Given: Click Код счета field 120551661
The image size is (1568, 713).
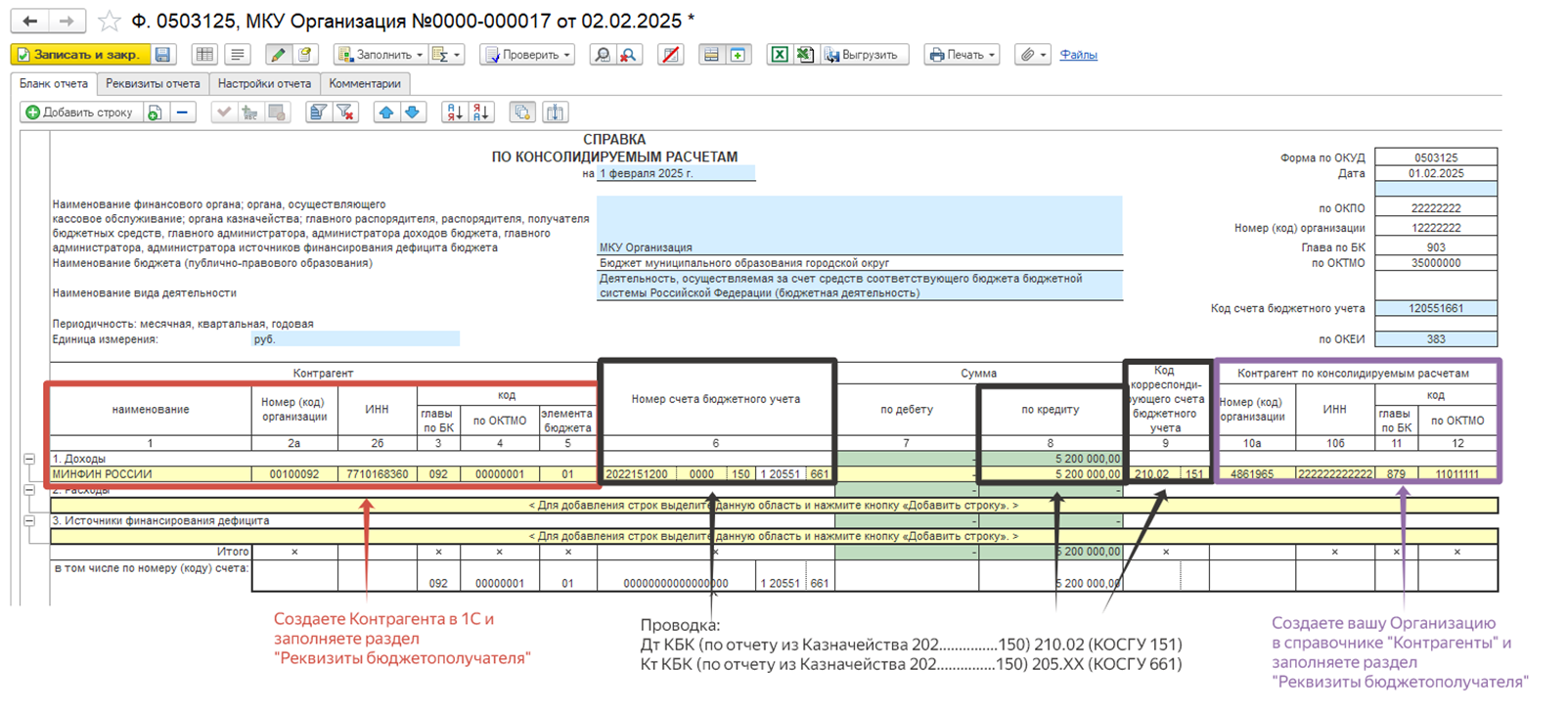Looking at the screenshot, I should 1436,308.
